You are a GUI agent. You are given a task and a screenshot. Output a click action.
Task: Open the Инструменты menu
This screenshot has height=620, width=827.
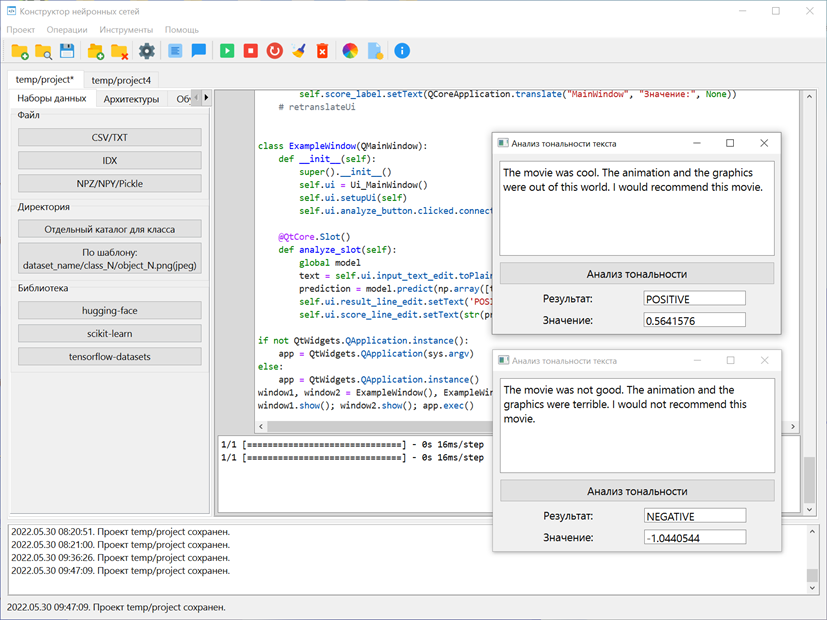pyautogui.click(x=126, y=30)
